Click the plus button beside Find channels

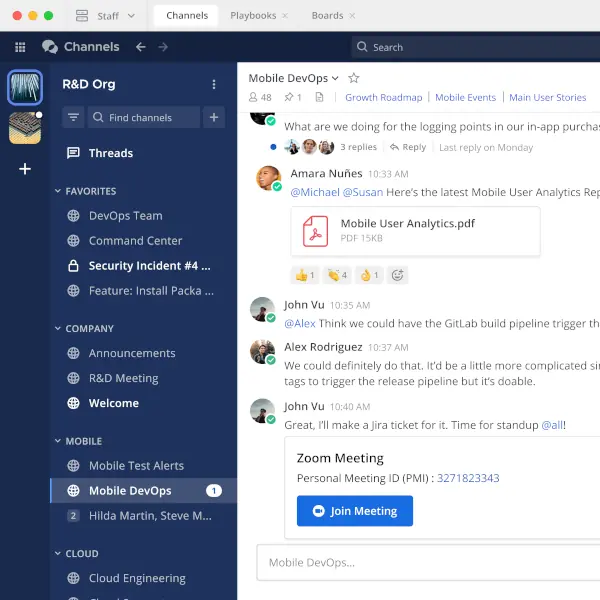(x=214, y=117)
